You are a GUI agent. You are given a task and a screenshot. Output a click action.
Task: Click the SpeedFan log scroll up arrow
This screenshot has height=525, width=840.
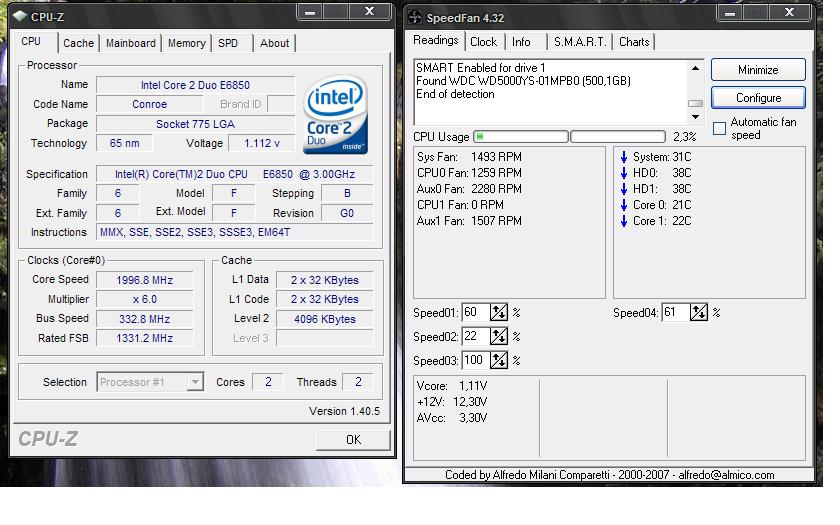tap(695, 69)
